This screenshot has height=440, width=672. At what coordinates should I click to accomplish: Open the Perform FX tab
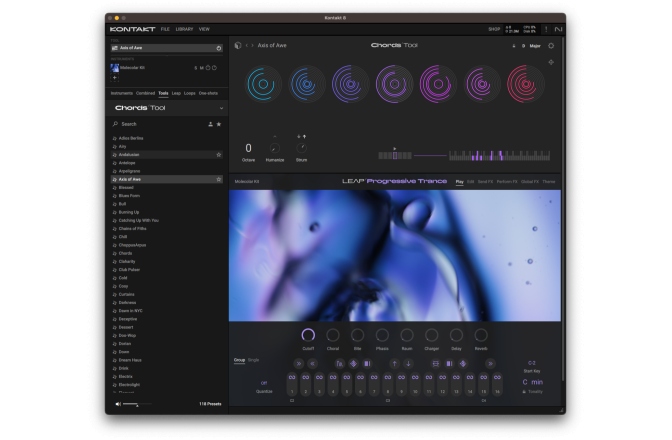pos(507,182)
